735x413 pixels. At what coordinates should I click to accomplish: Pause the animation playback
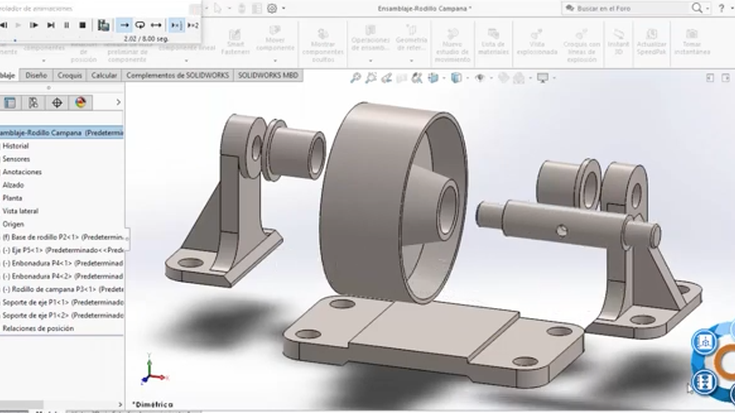pyautogui.click(x=67, y=25)
